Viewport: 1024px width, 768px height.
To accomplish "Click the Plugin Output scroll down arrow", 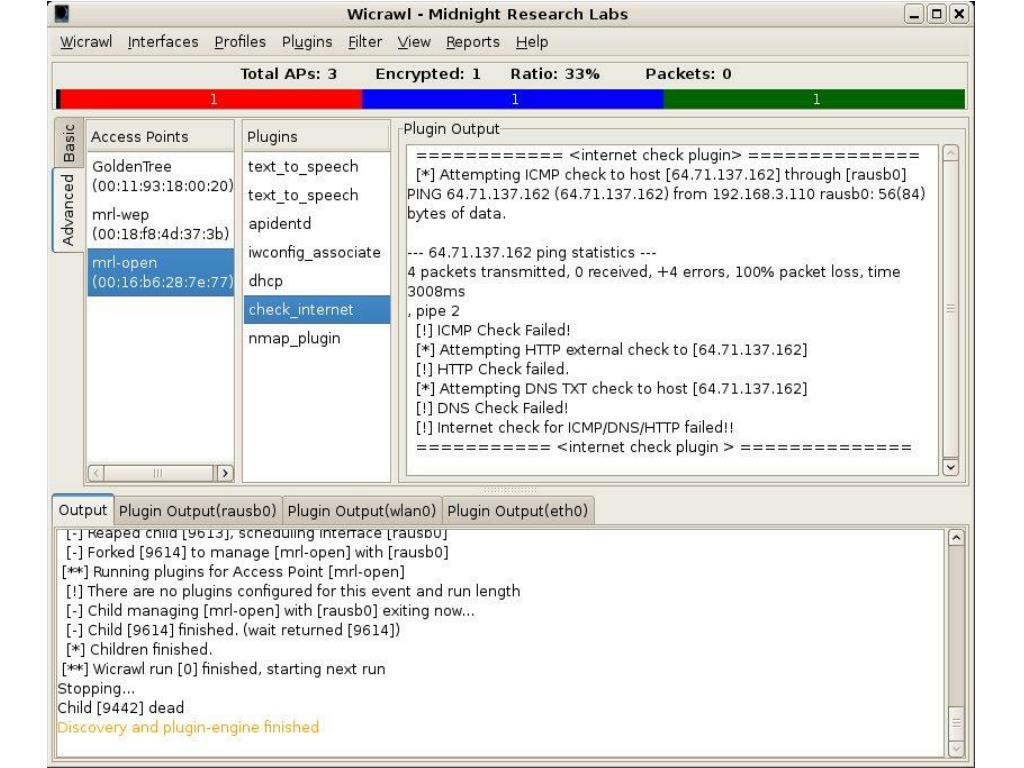I will pyautogui.click(x=951, y=467).
